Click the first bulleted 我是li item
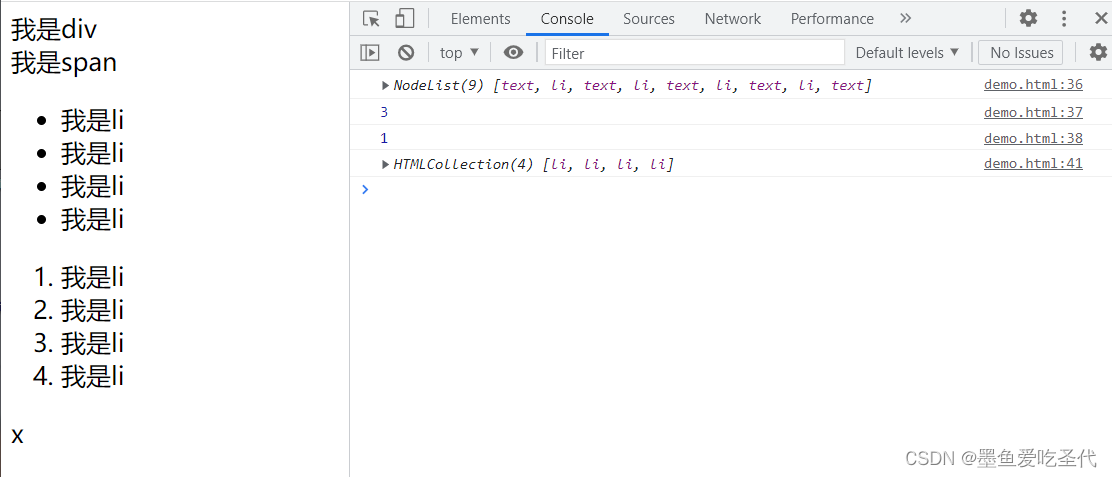The height and width of the screenshot is (477, 1112). 92,121
